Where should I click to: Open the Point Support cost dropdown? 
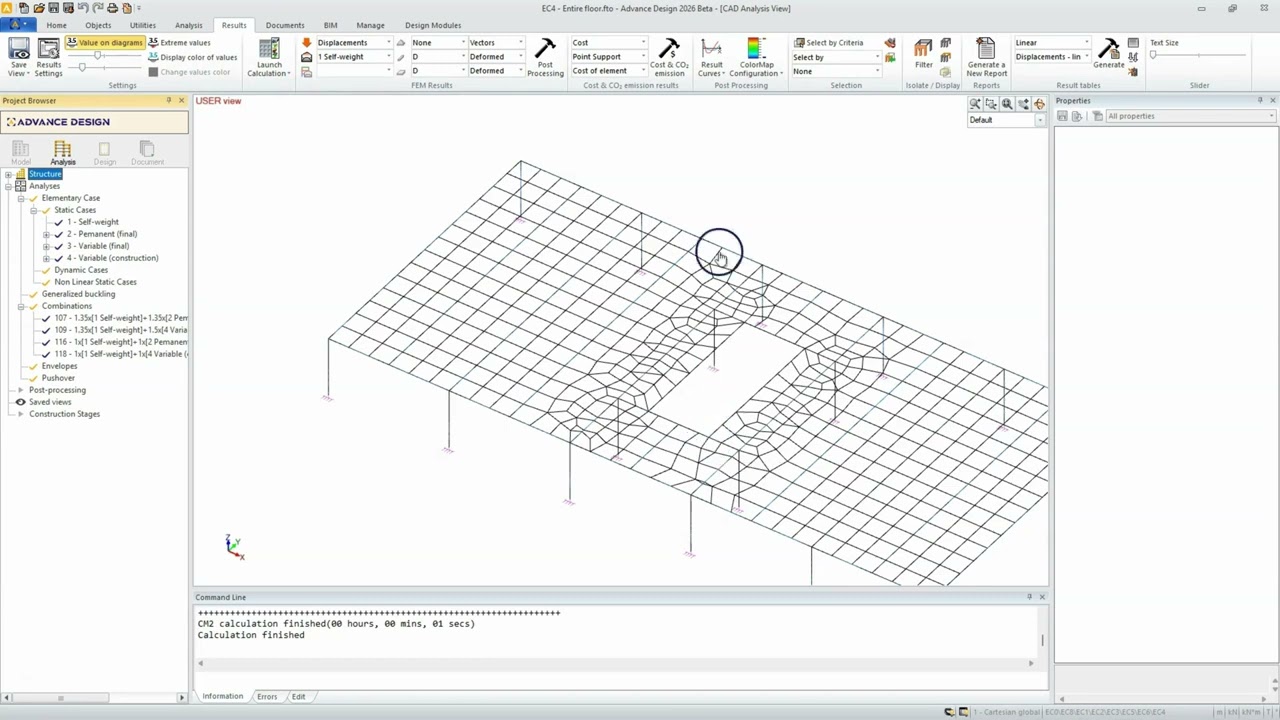(x=609, y=57)
